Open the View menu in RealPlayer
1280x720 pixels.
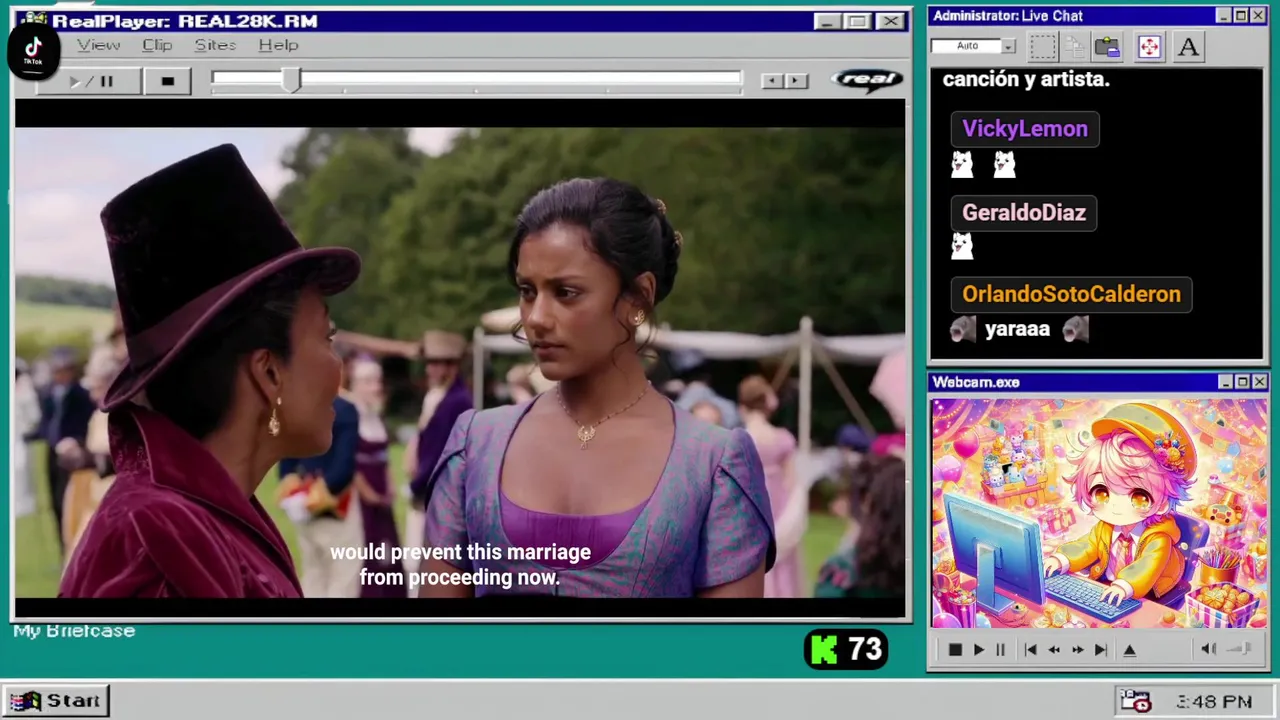(x=98, y=45)
